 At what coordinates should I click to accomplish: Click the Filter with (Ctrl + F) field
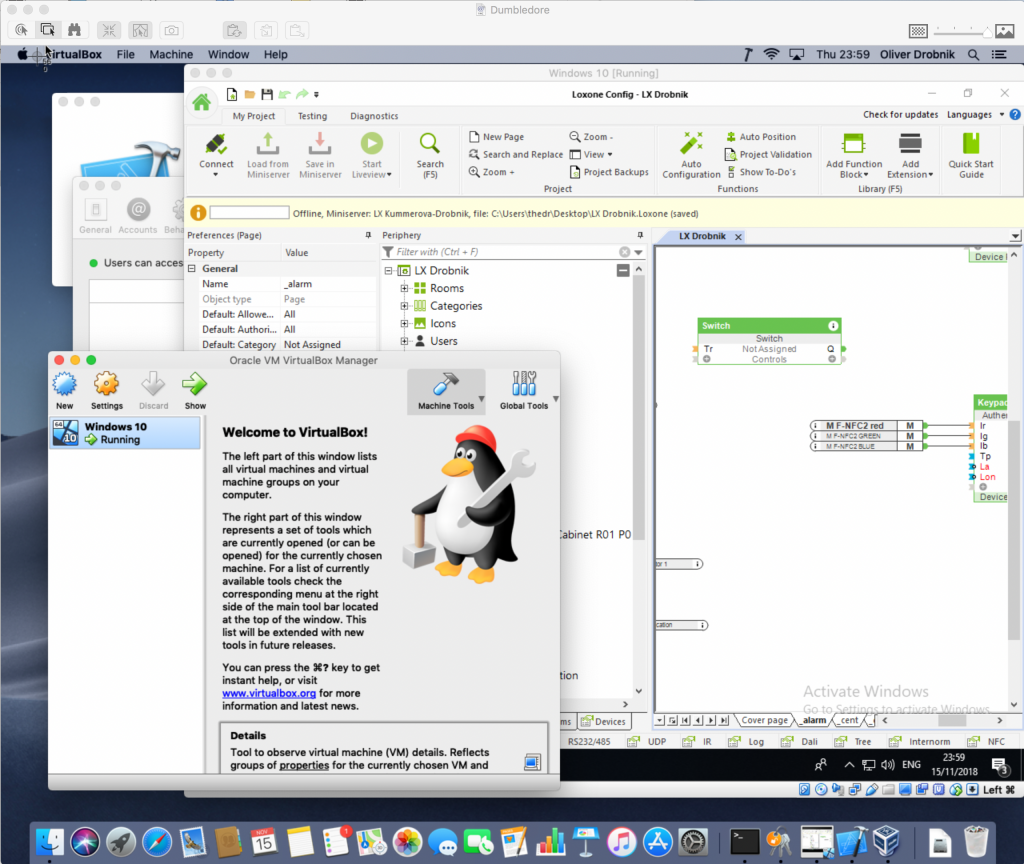tap(505, 252)
